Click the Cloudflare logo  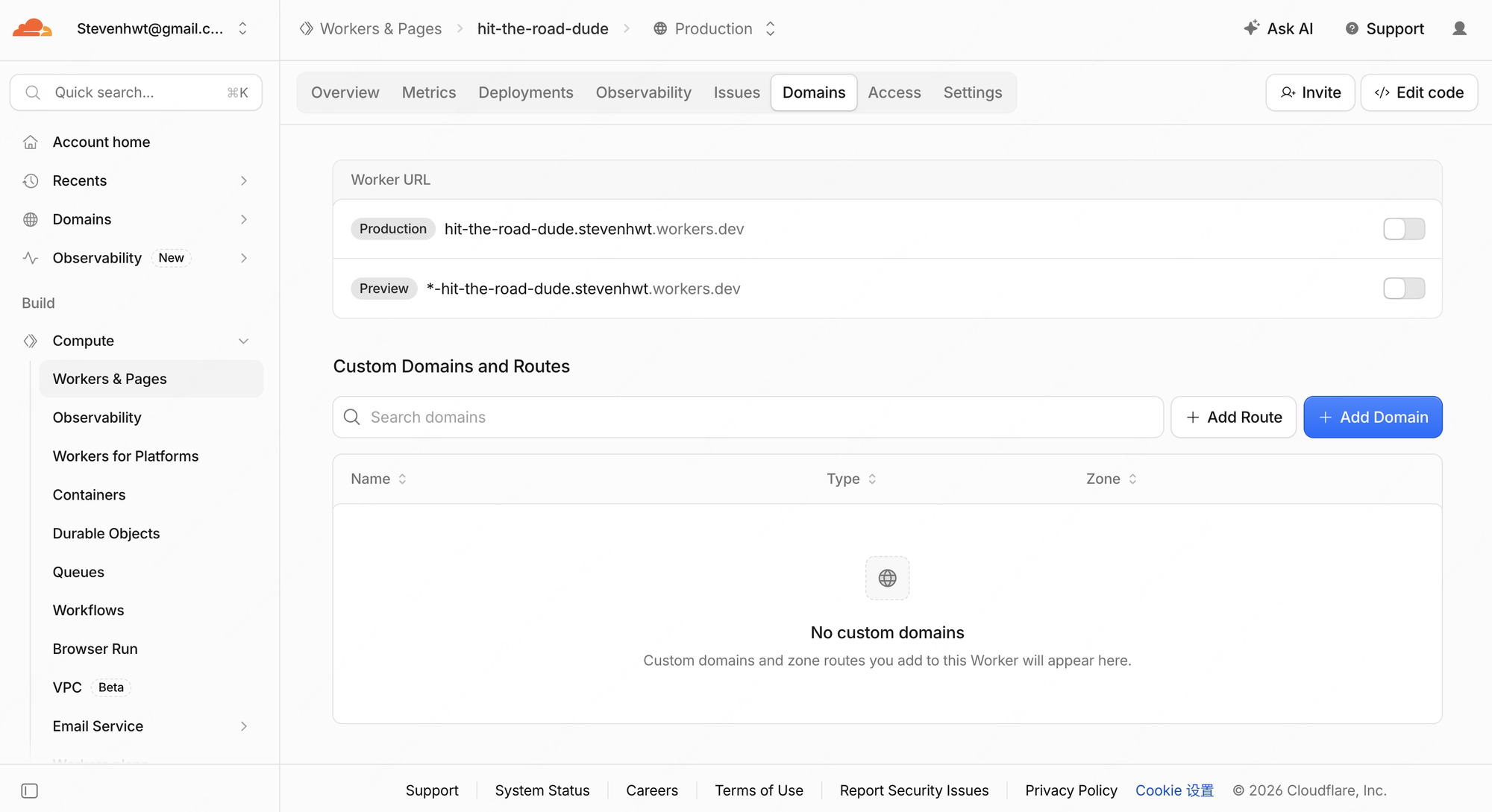click(x=32, y=28)
